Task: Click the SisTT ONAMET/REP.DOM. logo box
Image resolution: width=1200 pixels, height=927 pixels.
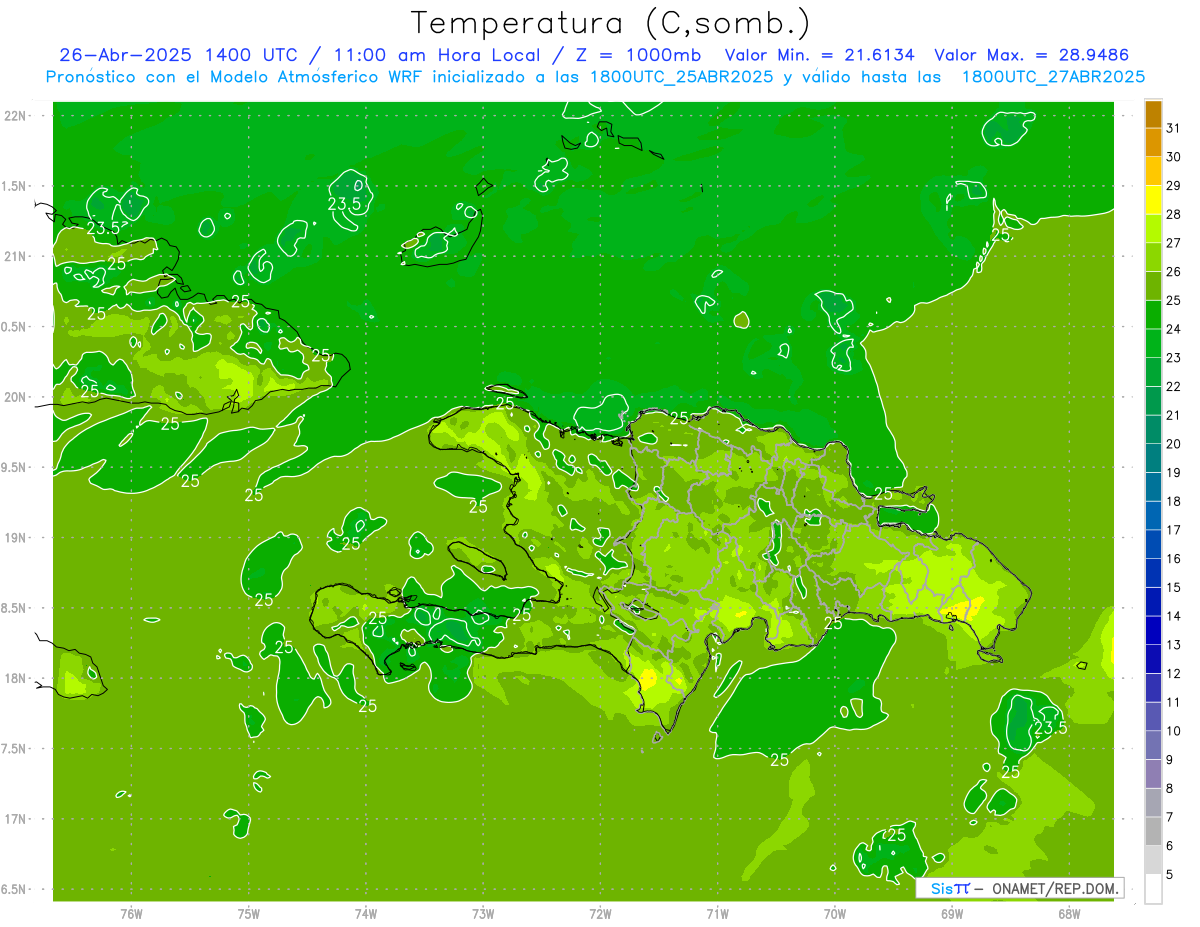Action: [1019, 888]
